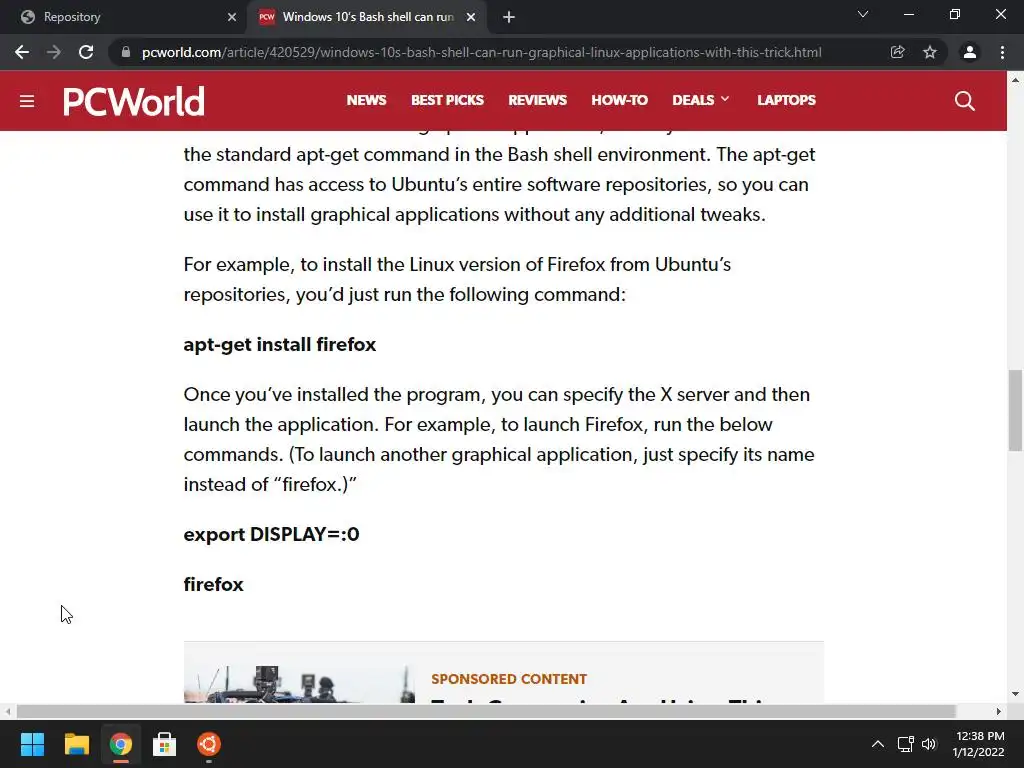
Task: Reload the current page
Action: coord(86,52)
